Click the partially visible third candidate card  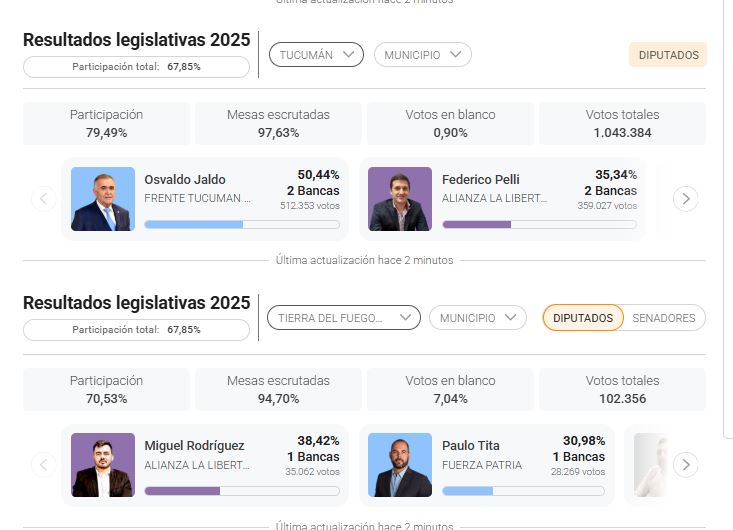(650, 465)
